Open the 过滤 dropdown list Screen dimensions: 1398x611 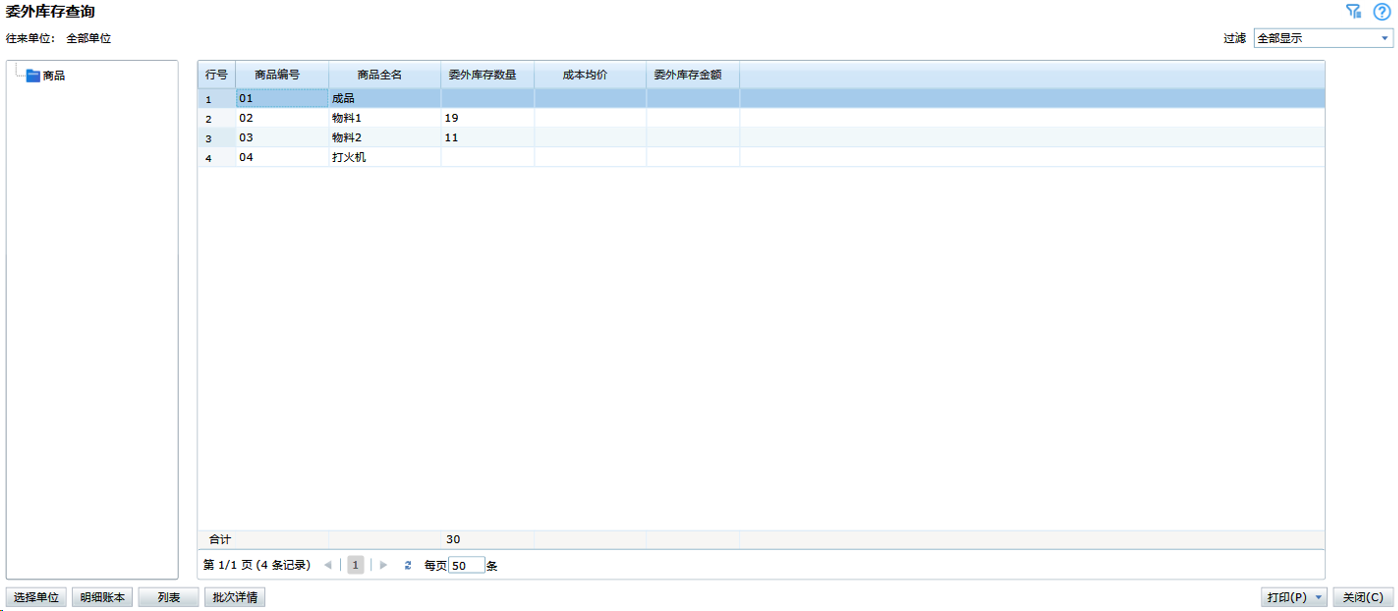(x=1385, y=39)
